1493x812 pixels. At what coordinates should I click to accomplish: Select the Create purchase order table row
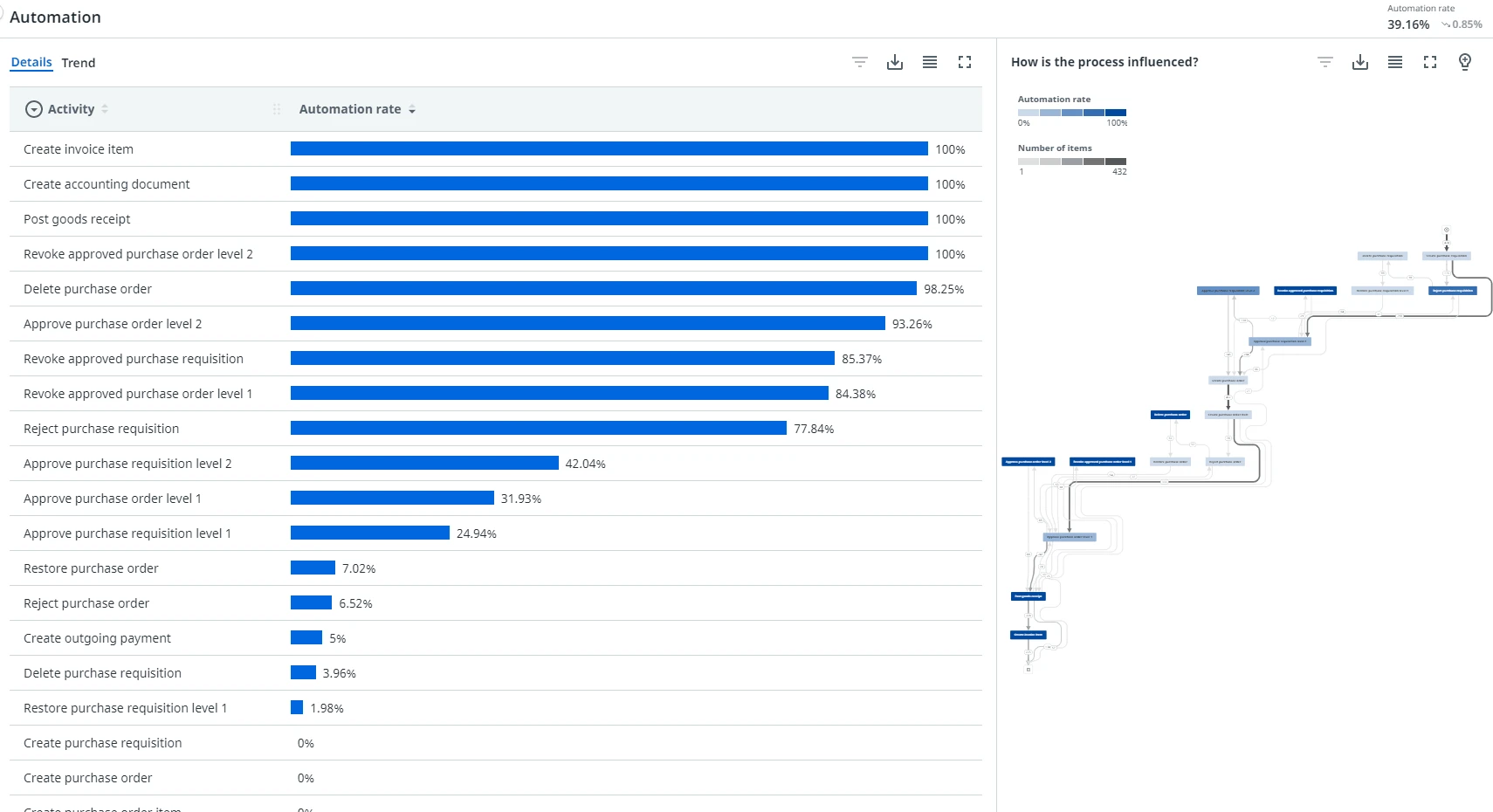(x=496, y=778)
